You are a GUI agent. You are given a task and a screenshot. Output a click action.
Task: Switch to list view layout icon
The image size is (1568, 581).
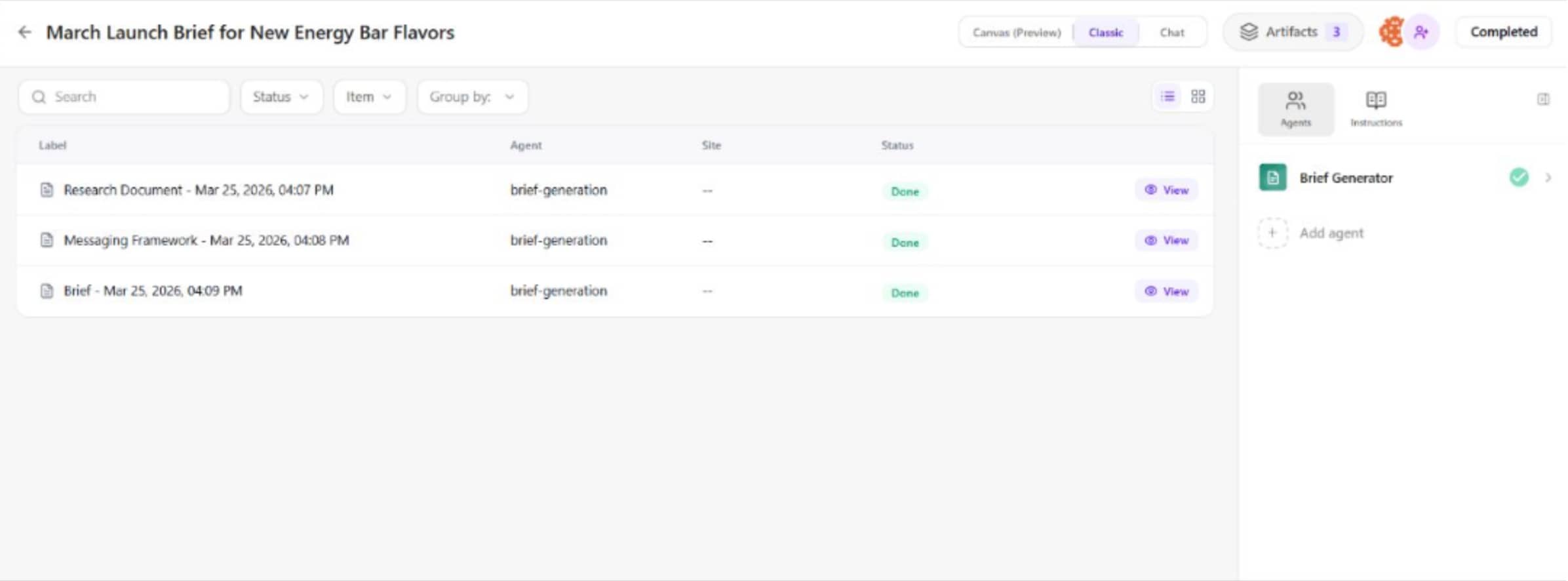click(x=1167, y=97)
